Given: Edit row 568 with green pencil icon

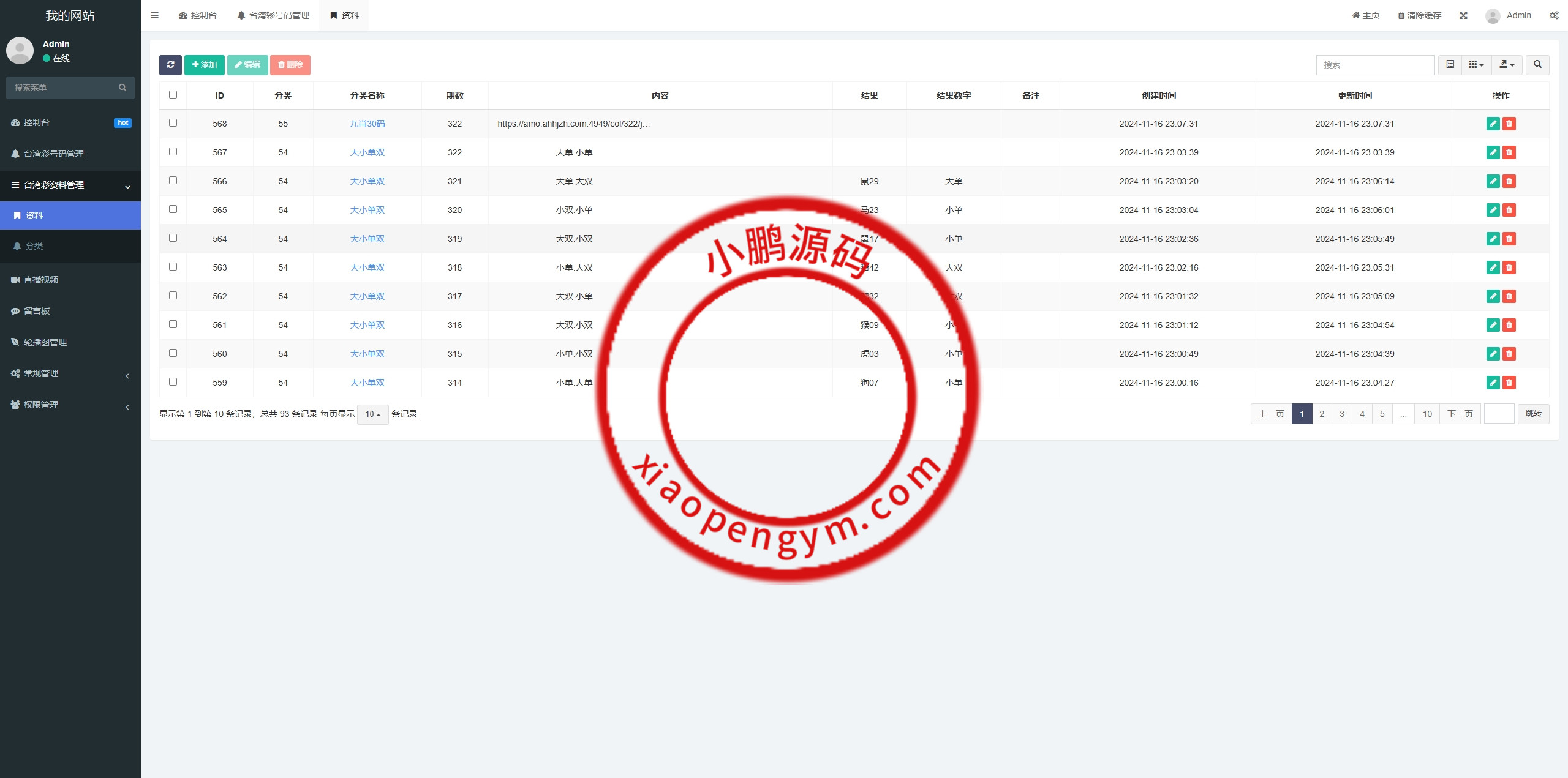Looking at the screenshot, I should [x=1493, y=124].
